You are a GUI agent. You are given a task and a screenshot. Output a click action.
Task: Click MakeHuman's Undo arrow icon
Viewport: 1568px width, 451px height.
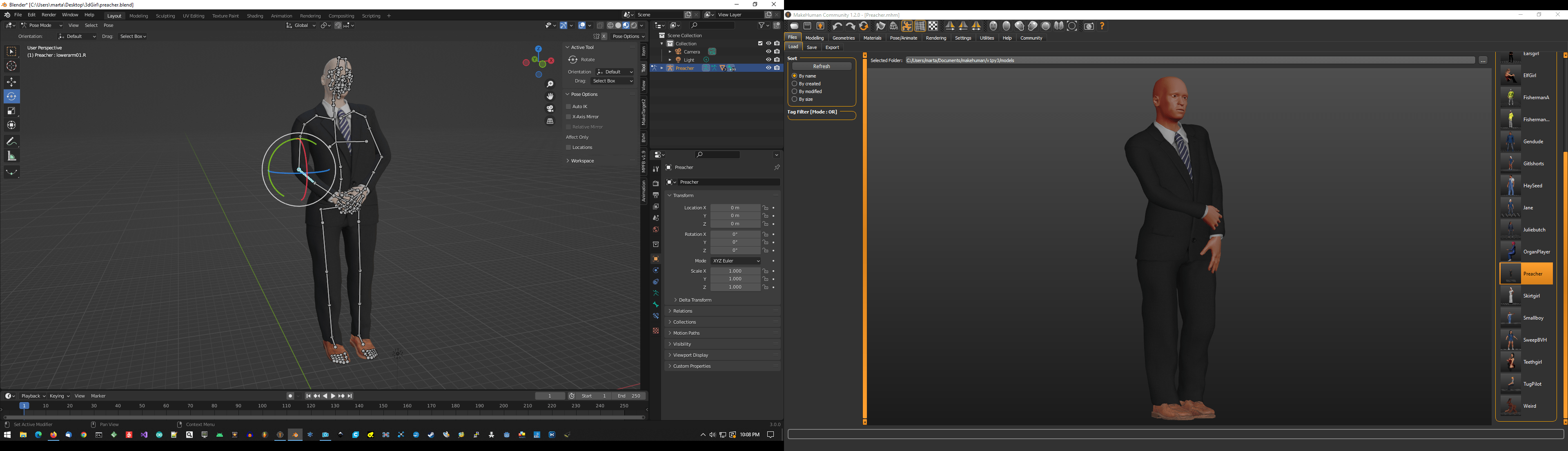click(837, 26)
